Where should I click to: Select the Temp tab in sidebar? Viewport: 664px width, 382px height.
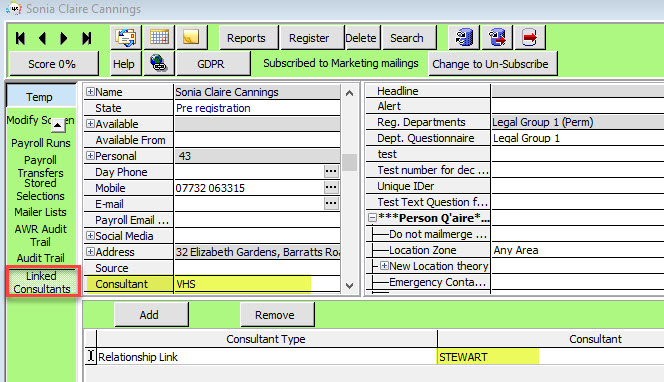click(x=41, y=97)
